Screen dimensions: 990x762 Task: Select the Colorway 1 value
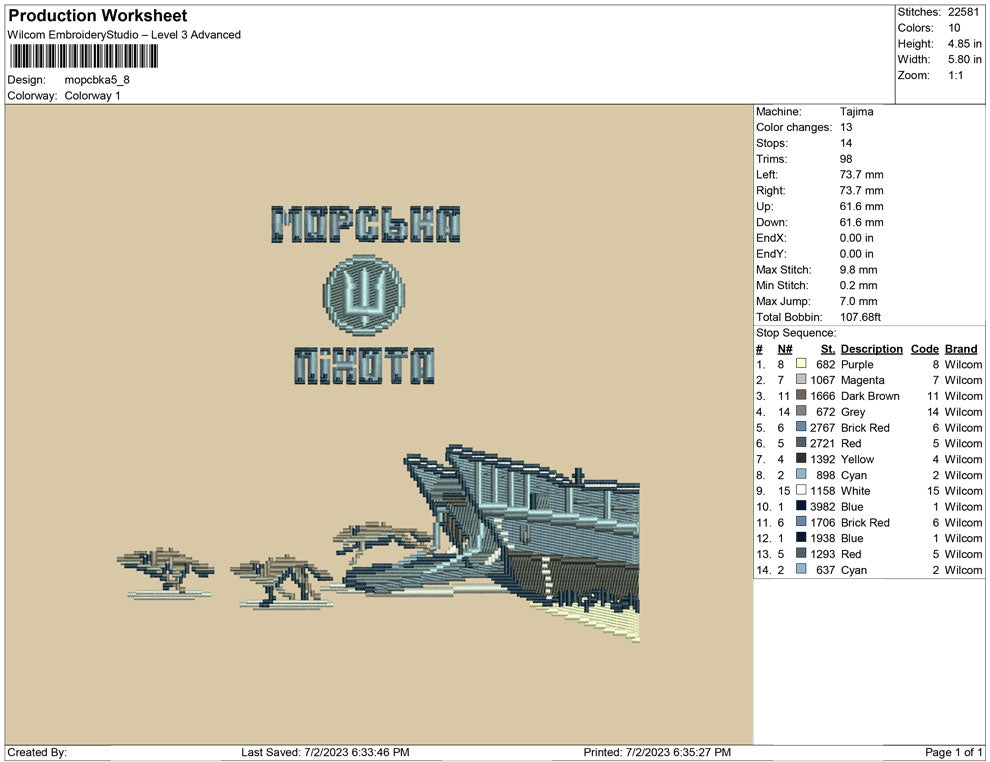point(92,96)
